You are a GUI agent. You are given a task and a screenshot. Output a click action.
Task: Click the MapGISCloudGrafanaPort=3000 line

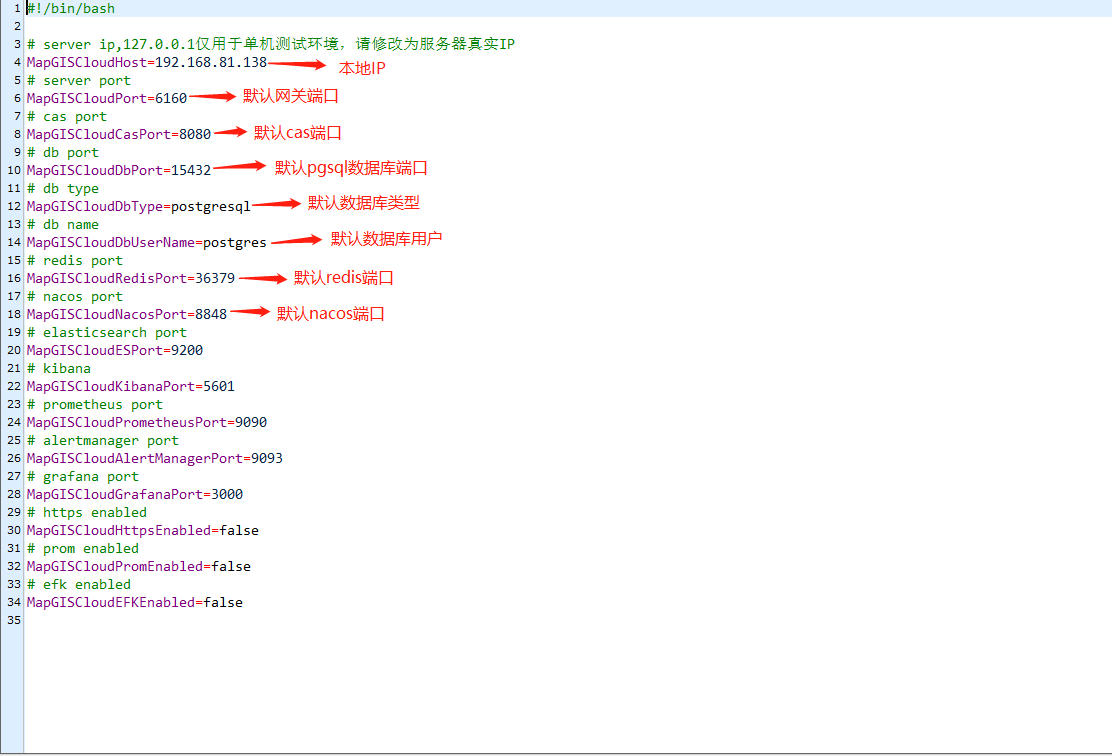(x=135, y=494)
